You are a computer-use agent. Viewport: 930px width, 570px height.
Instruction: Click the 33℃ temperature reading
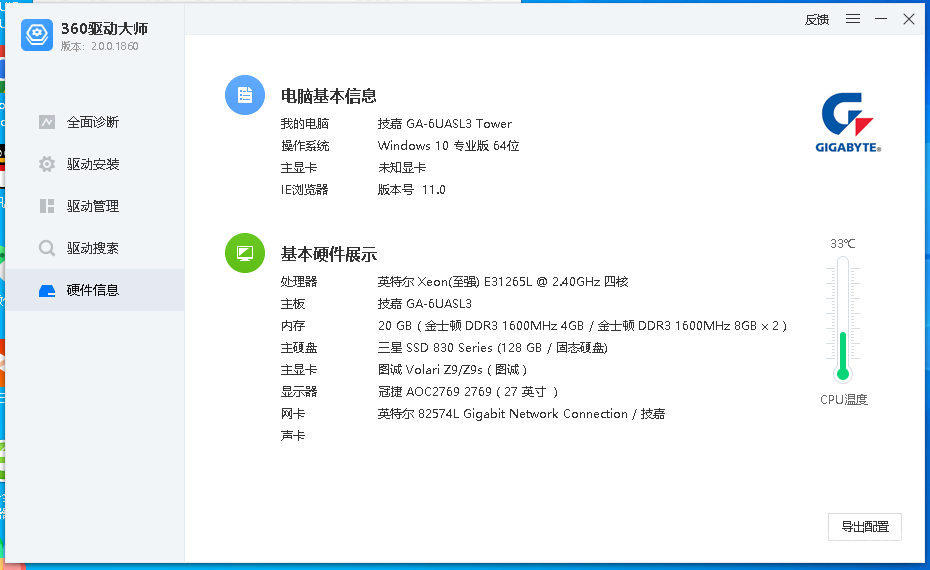(843, 244)
